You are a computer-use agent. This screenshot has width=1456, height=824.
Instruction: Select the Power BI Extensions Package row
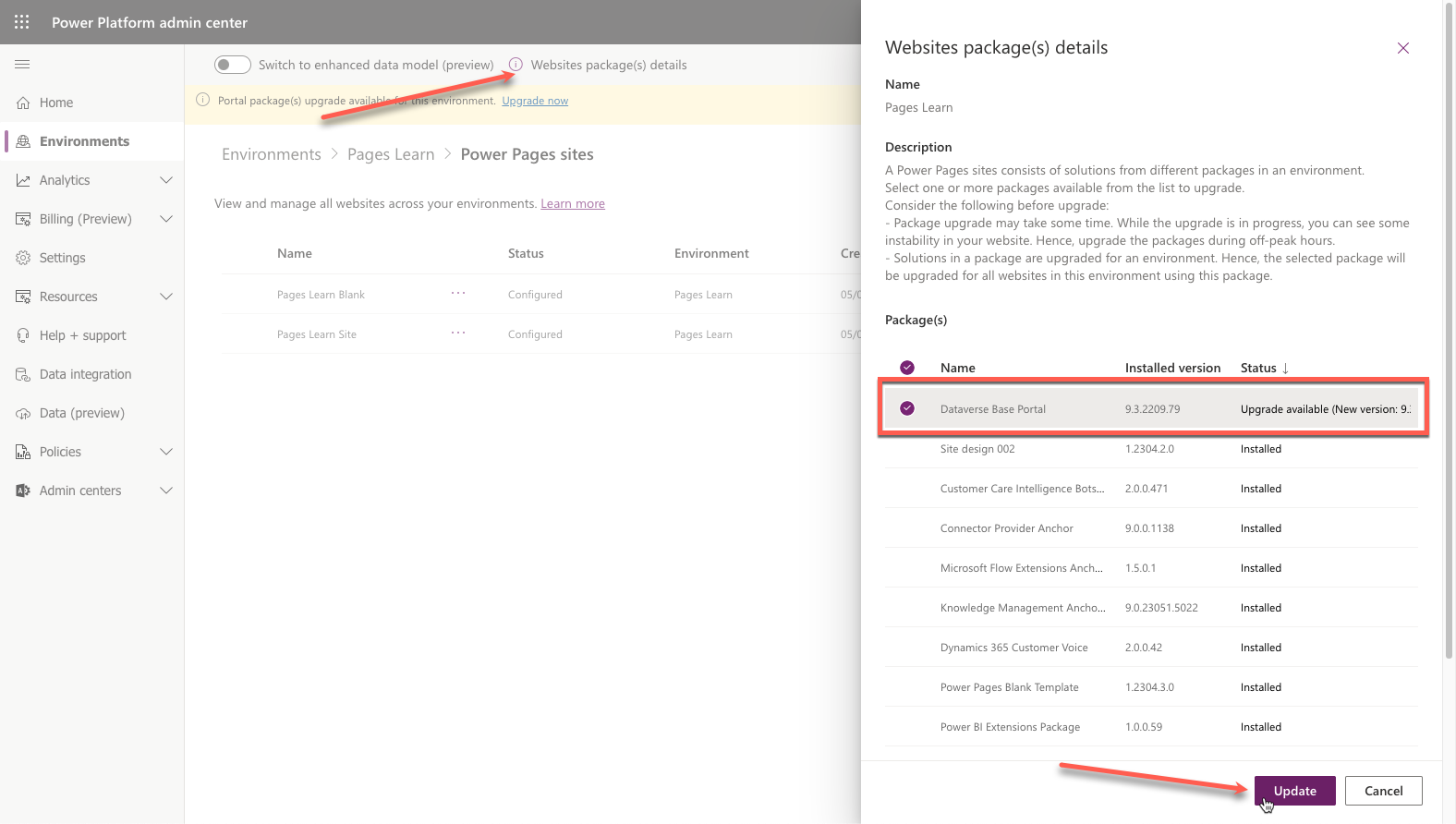(x=1151, y=727)
